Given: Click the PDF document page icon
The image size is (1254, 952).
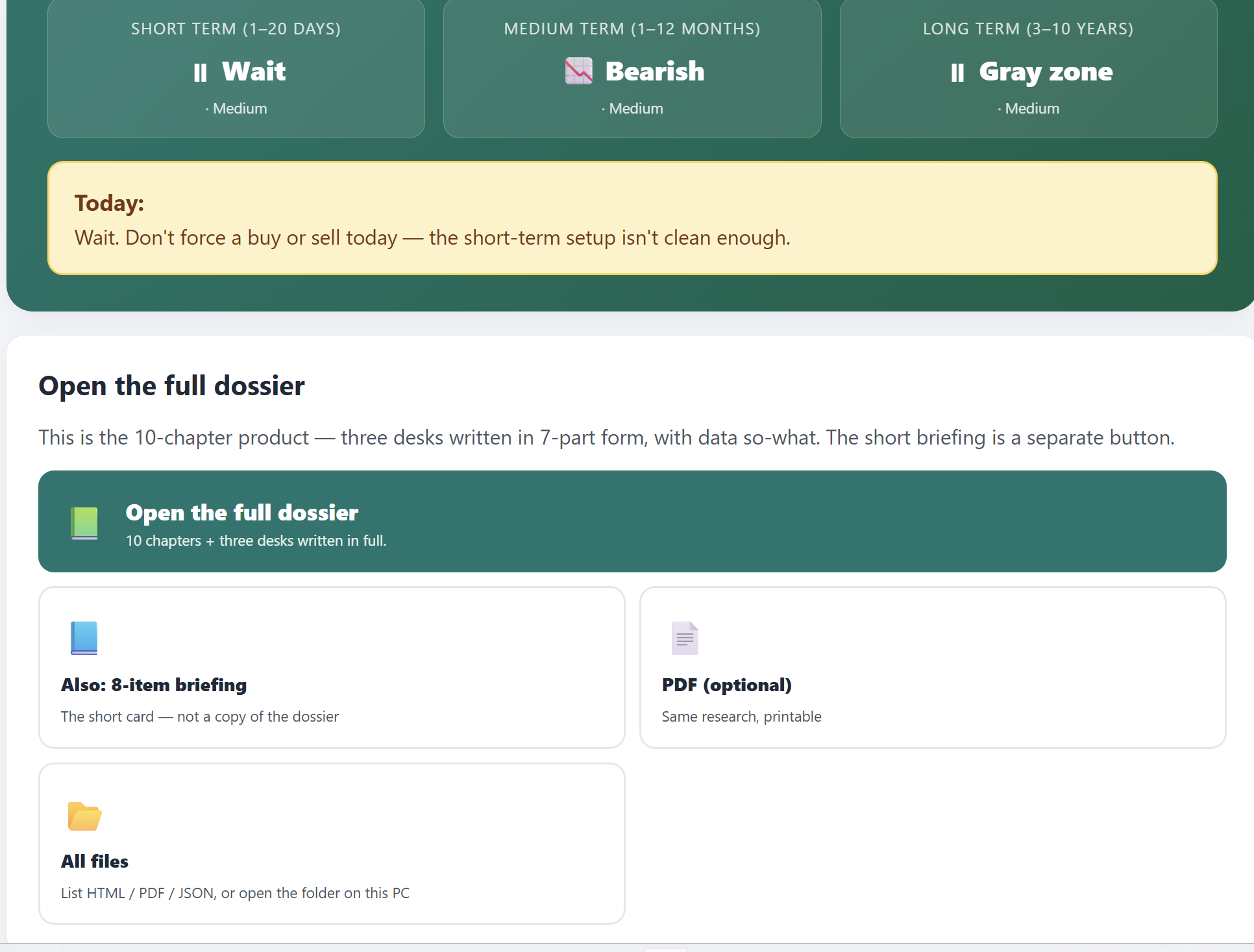Looking at the screenshot, I should pos(685,638).
